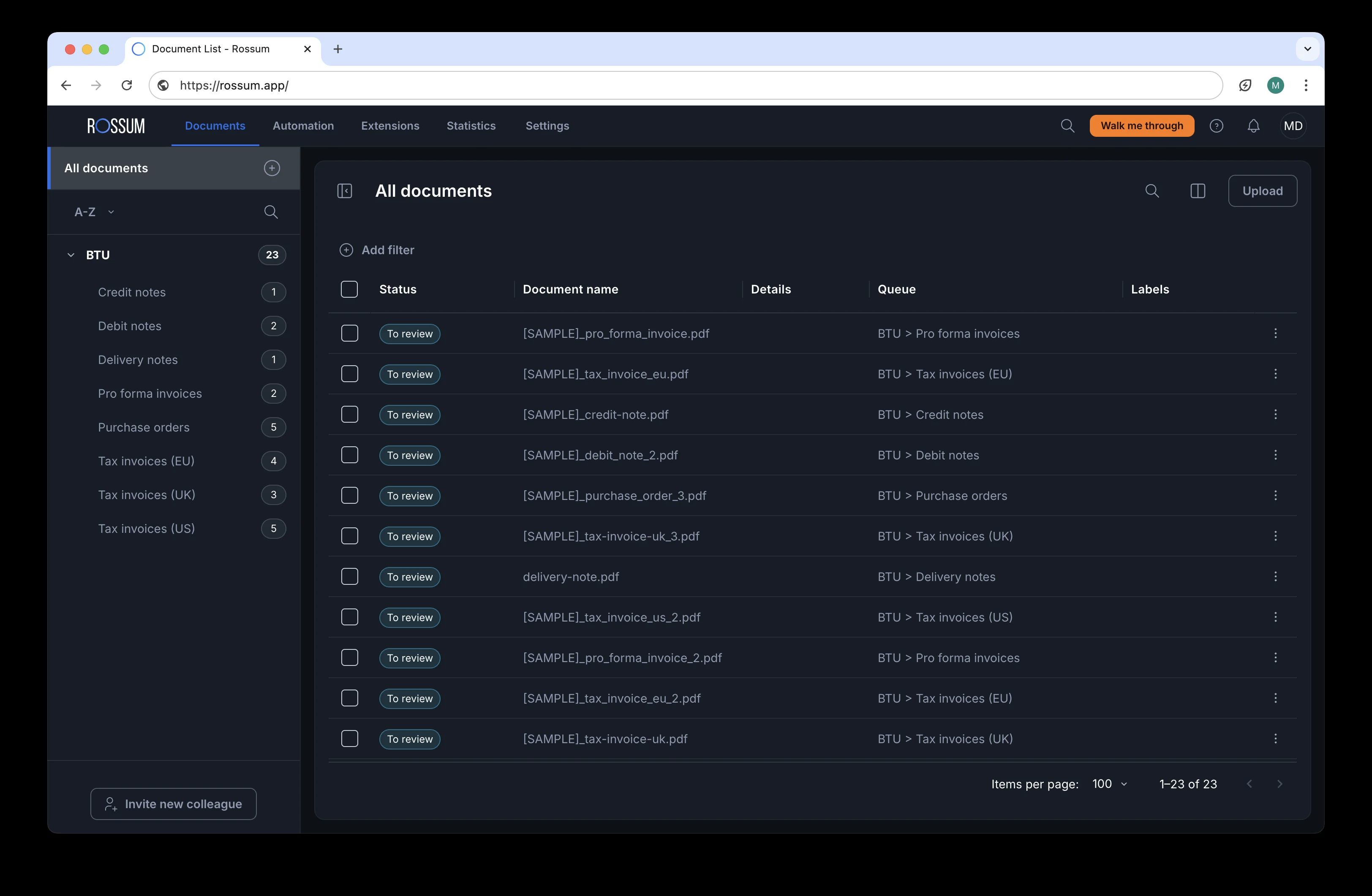This screenshot has width=1372, height=896.
Task: Open more options for tax_invoice_eu.pdf row
Action: (x=1275, y=374)
